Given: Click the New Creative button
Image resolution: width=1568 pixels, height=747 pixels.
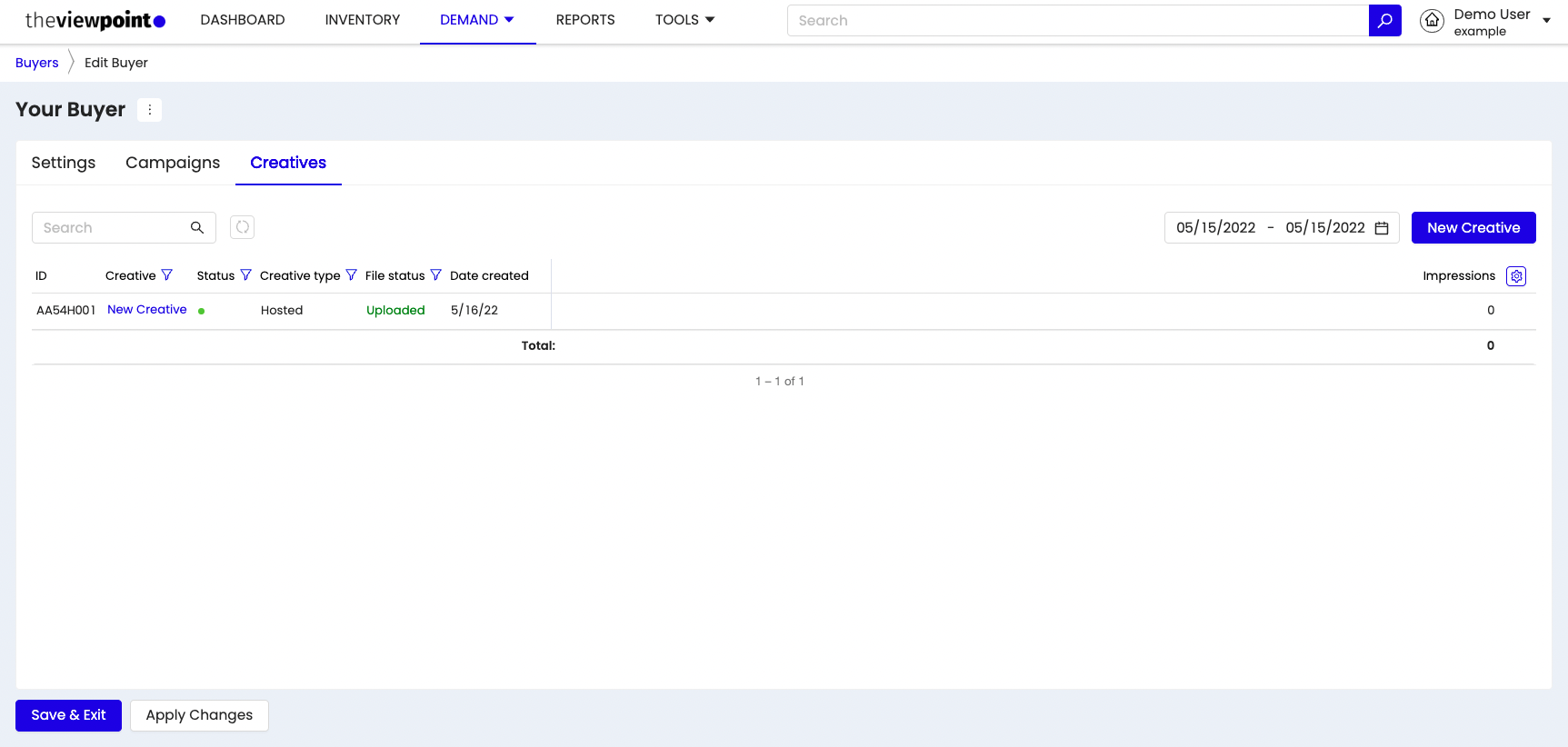Looking at the screenshot, I should click(1473, 228).
